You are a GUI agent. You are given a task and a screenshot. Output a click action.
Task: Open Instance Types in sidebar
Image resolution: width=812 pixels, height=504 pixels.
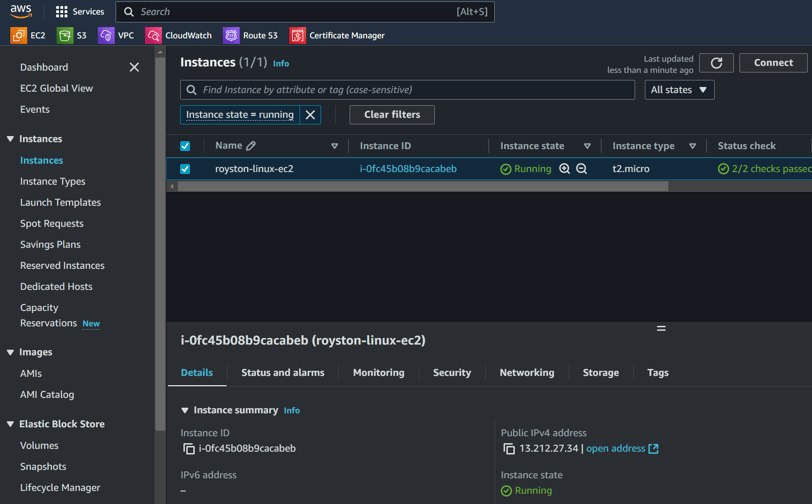pyautogui.click(x=53, y=182)
